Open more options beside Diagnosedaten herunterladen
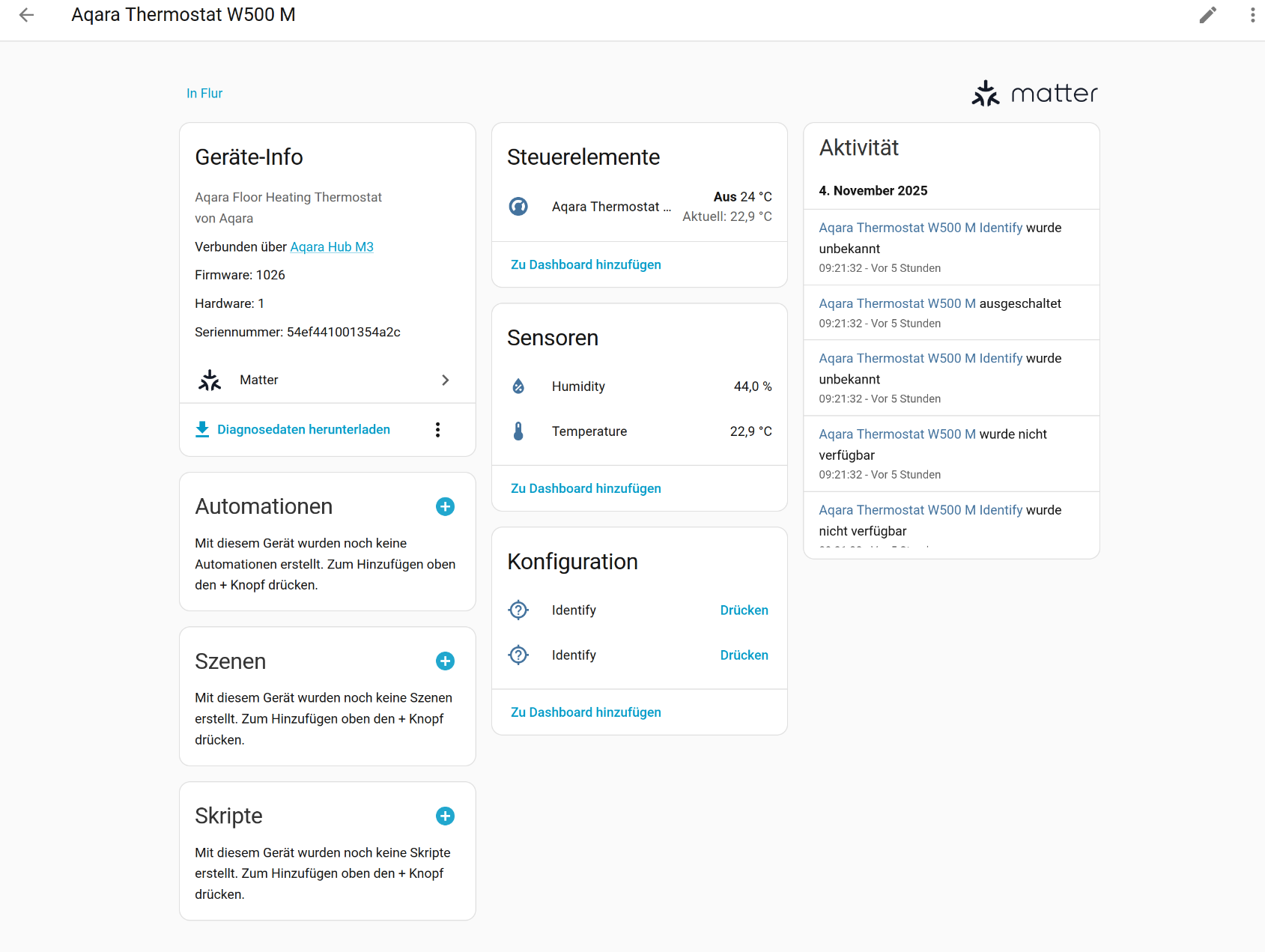 coord(438,430)
